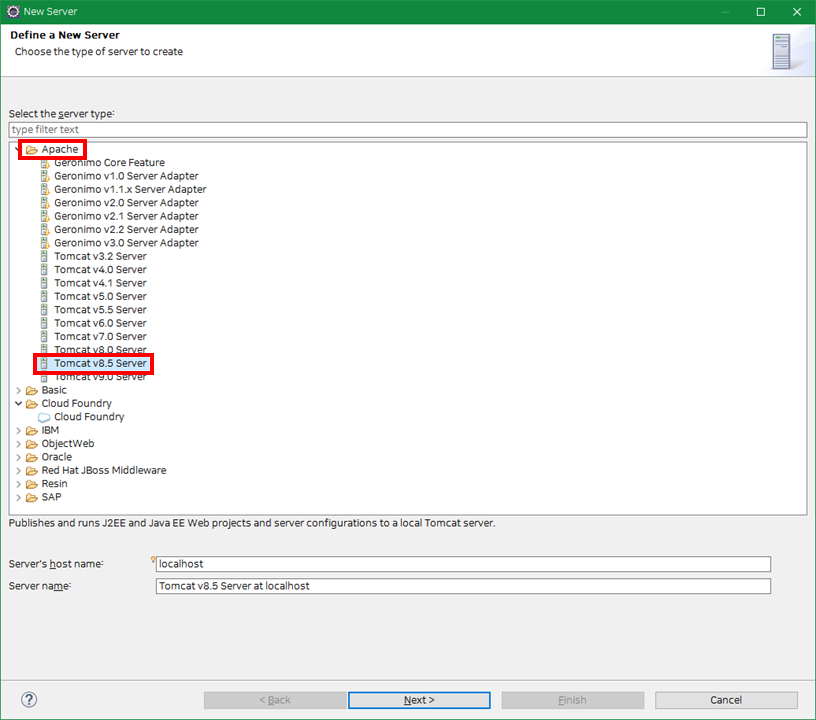The width and height of the screenshot is (816, 720).
Task: Click the Tomcat v6.0 Server icon
Action: (x=44, y=323)
